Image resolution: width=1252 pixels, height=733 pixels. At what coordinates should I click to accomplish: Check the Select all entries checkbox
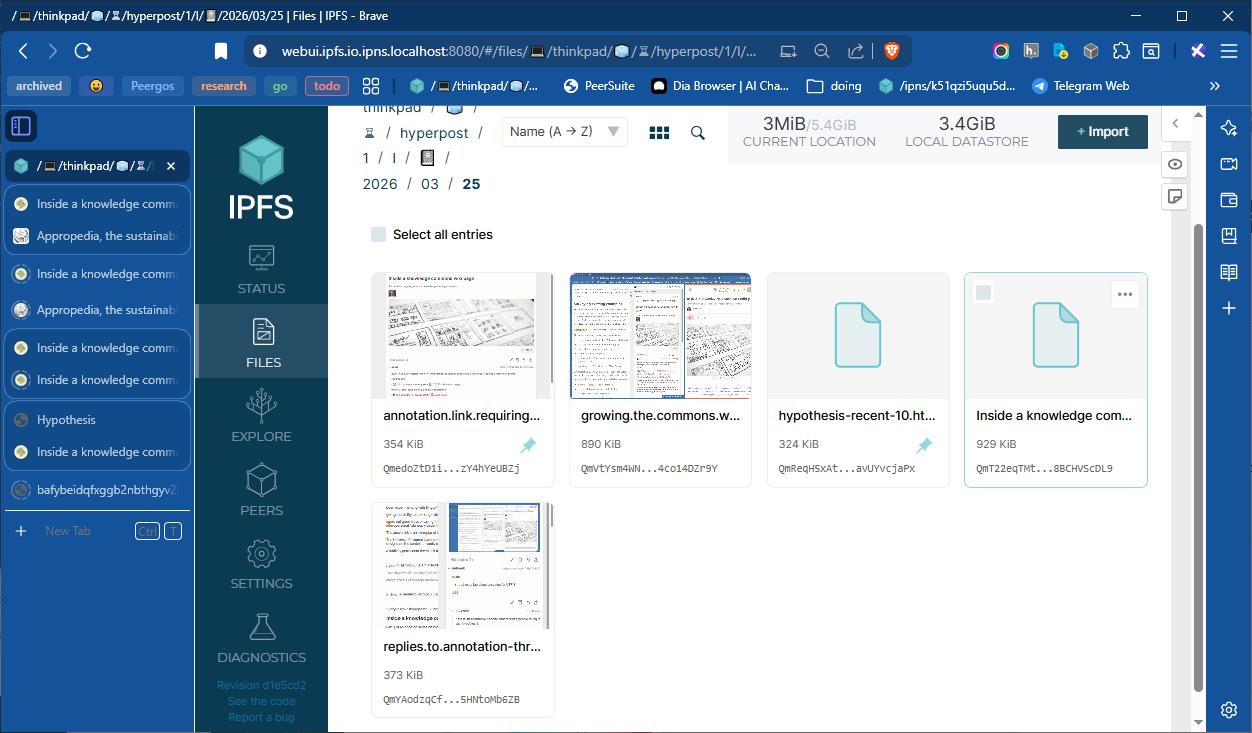(x=378, y=235)
